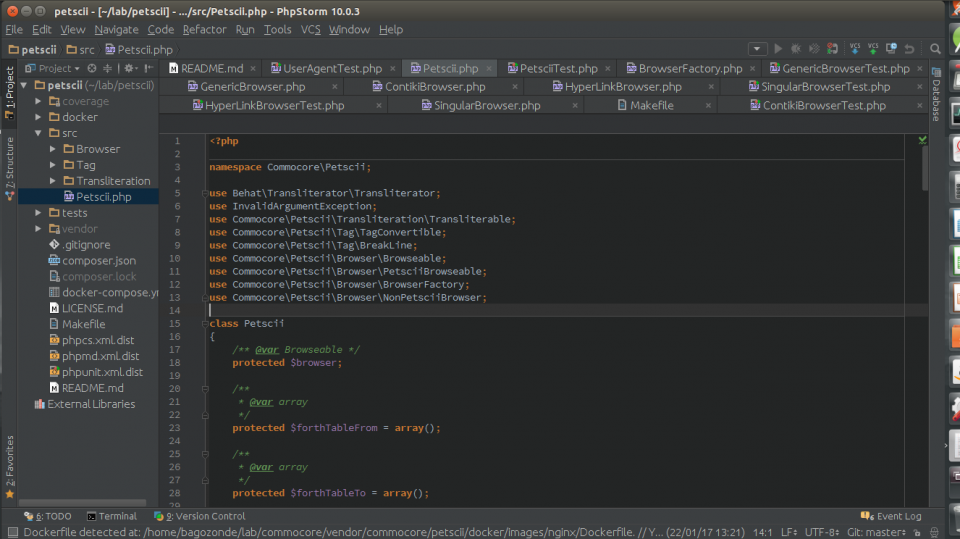The width and height of the screenshot is (960, 539).
Task: Click the VCS Update Project icon
Action: [856, 49]
